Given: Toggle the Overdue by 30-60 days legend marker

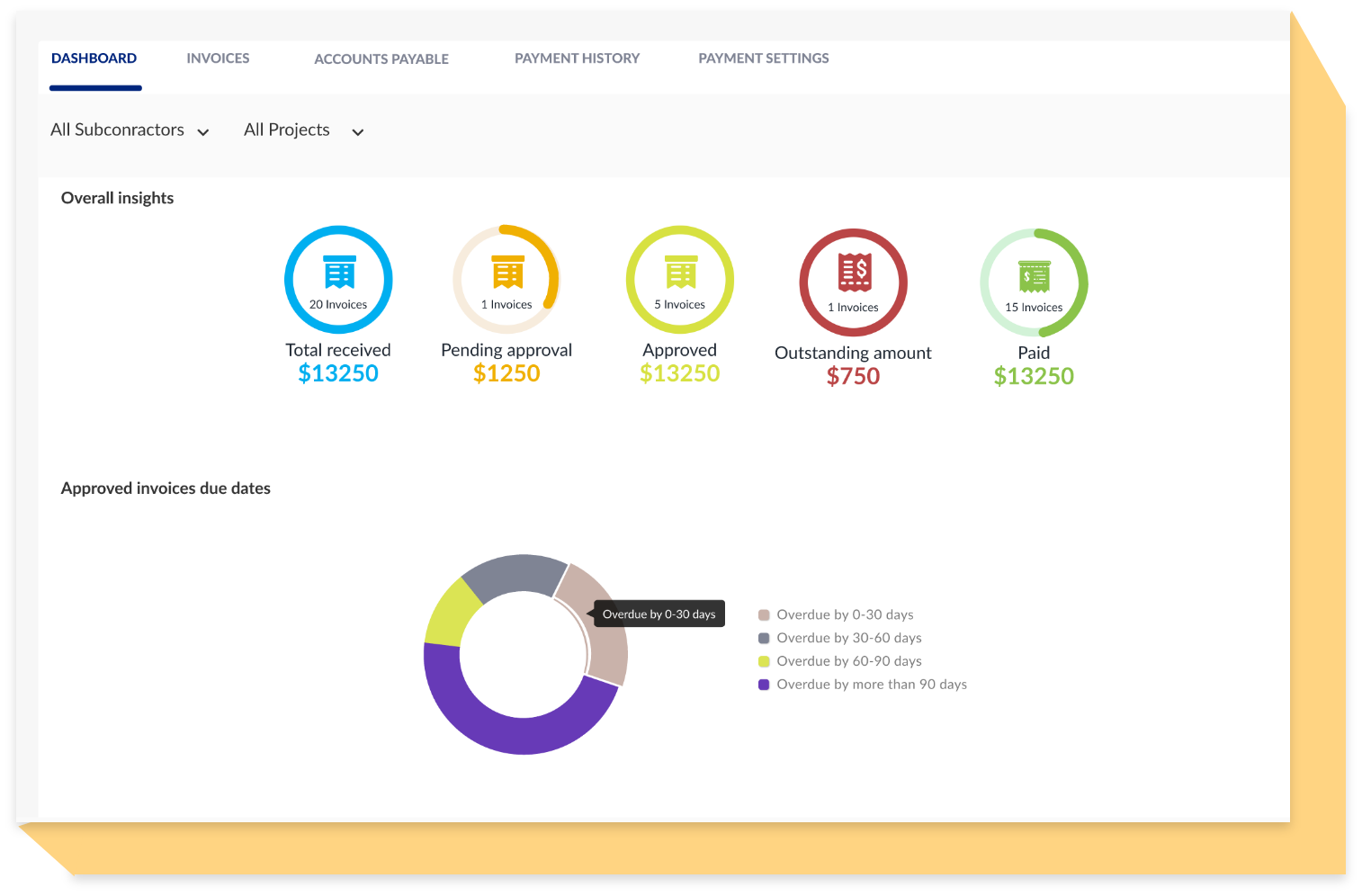Looking at the screenshot, I should 764,637.
